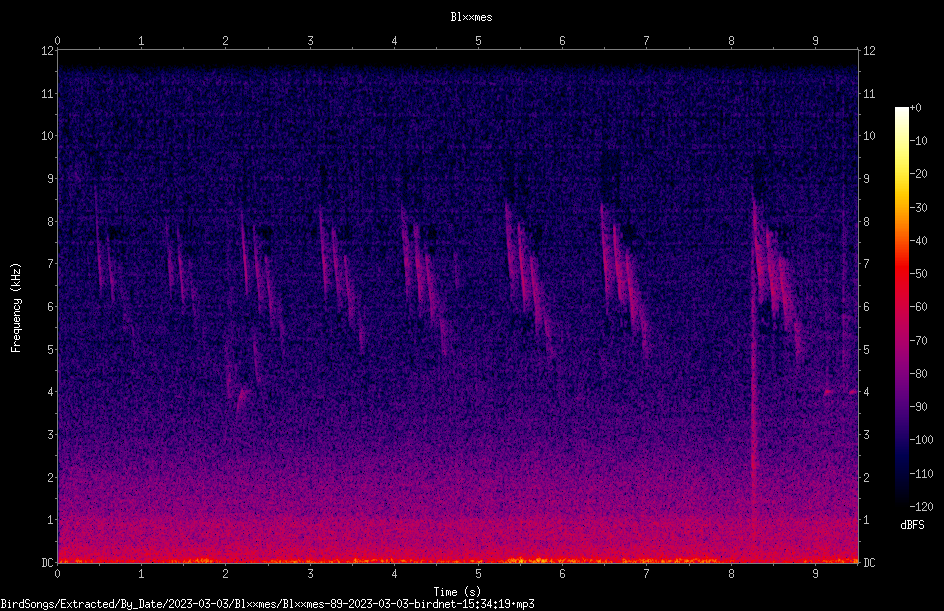Image resolution: width=944 pixels, height=611 pixels.
Task: Click the 12 kHz label on left axis
Action: pos(47,51)
